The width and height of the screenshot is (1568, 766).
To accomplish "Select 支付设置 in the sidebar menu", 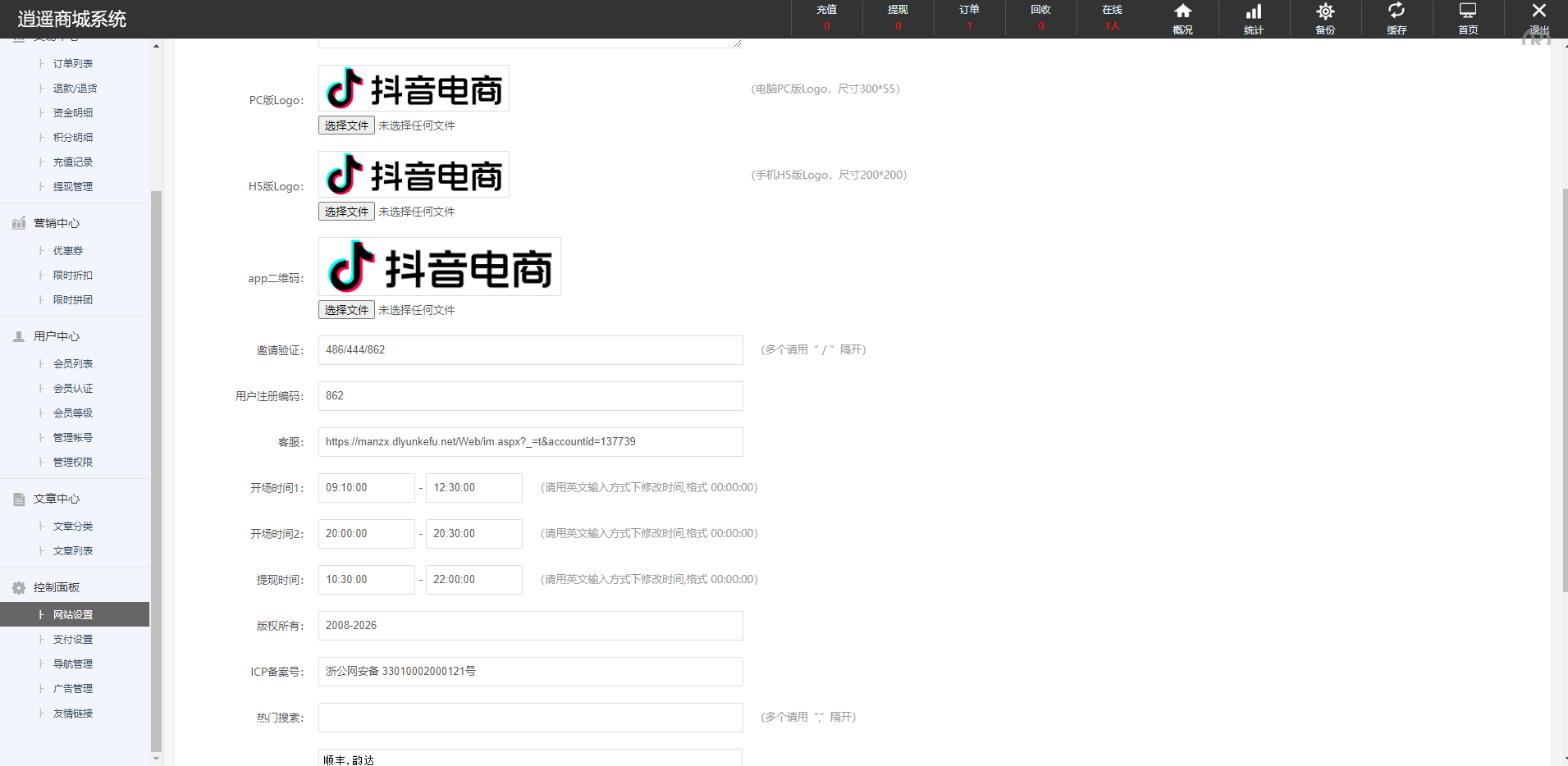I will [x=72, y=639].
